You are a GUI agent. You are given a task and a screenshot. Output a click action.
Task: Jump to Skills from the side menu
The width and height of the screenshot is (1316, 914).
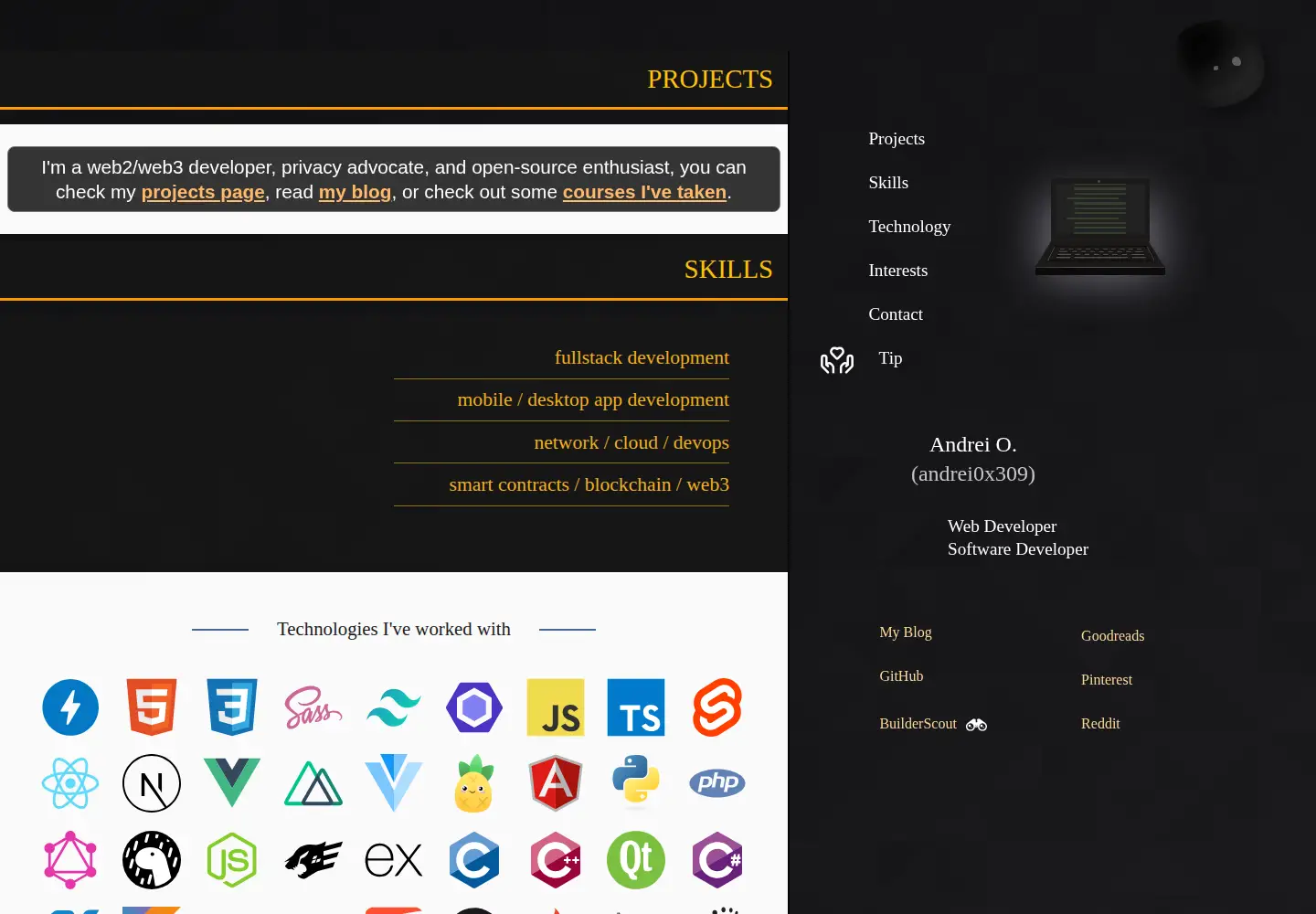tap(888, 183)
